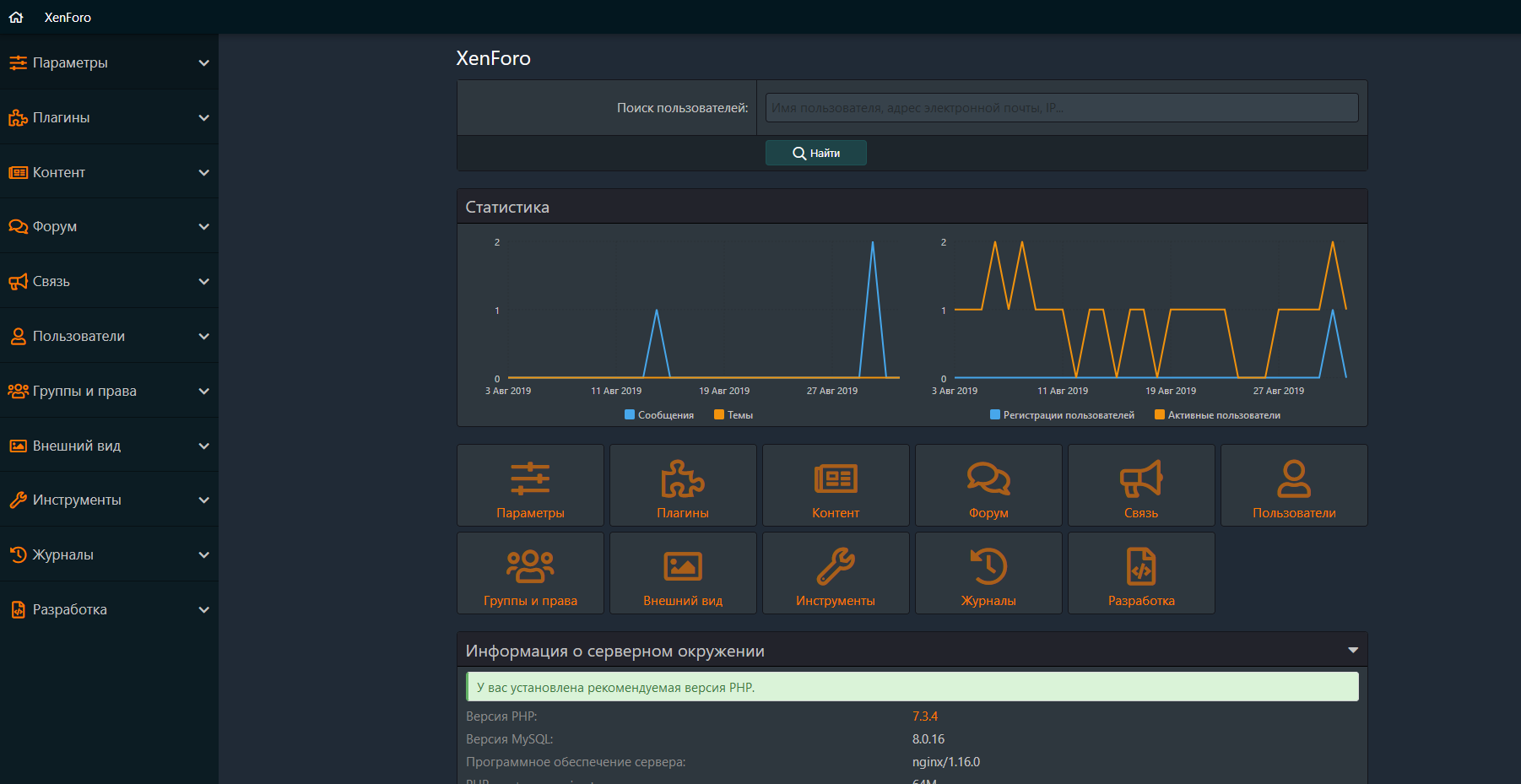This screenshot has width=1521, height=784.
Task: Open the Forum chat bubbles tile
Action: tap(988, 486)
